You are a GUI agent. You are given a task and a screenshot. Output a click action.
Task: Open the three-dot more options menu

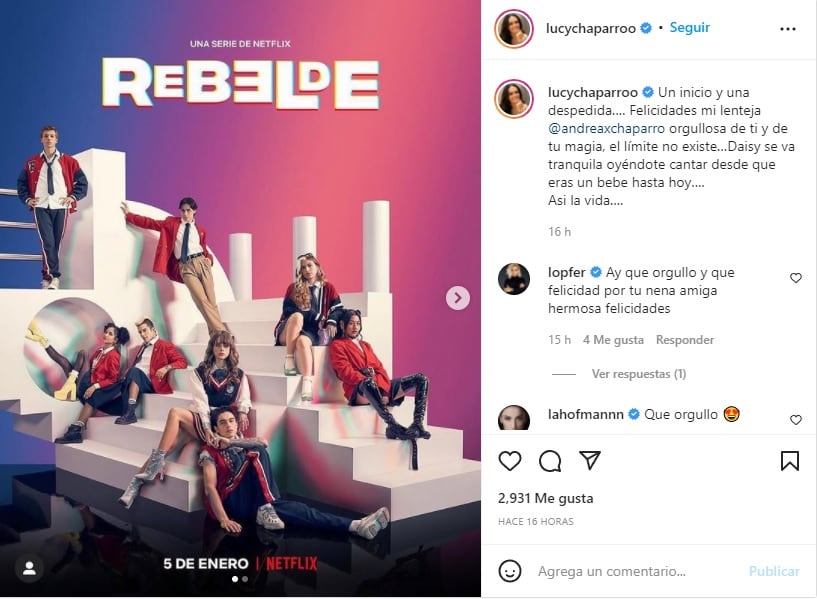(787, 29)
